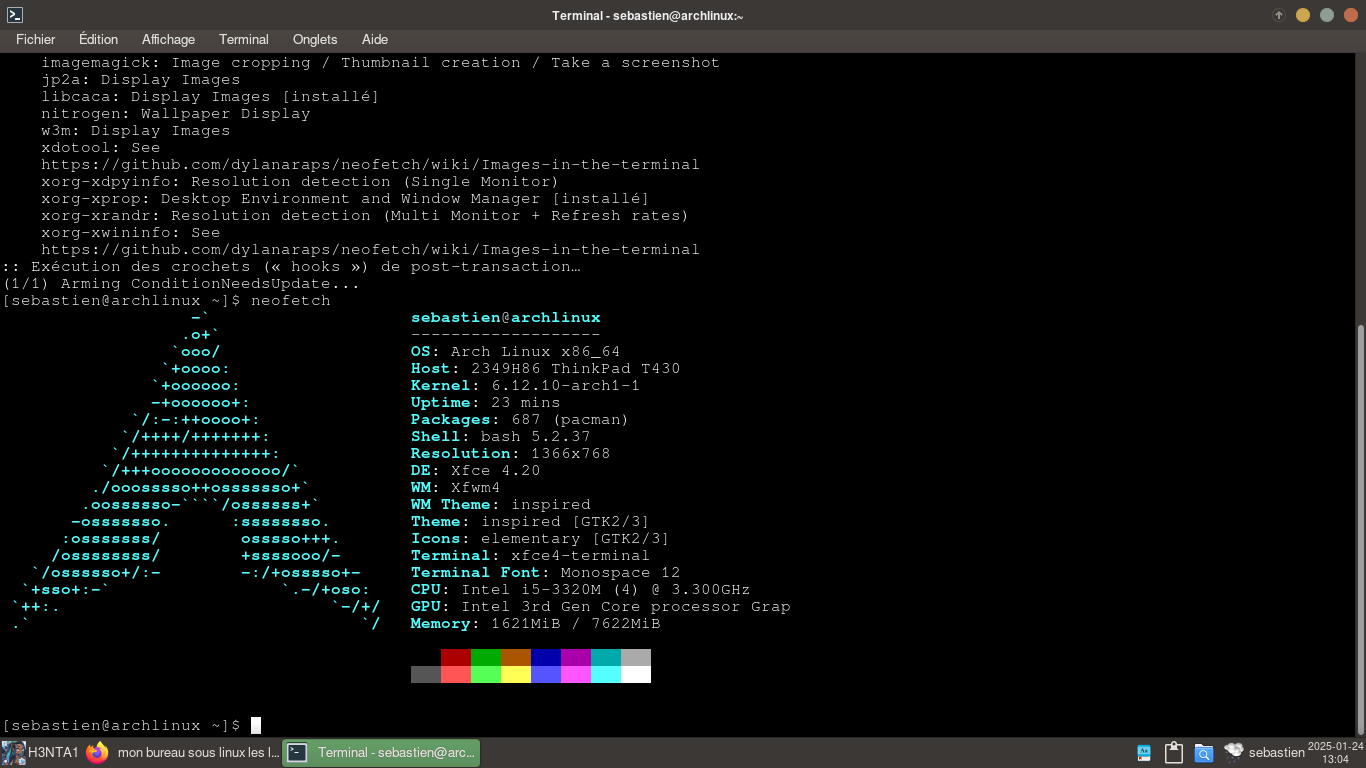Click the 'WM Theme: inspired' line
The height and width of the screenshot is (768, 1366).
click(x=500, y=504)
